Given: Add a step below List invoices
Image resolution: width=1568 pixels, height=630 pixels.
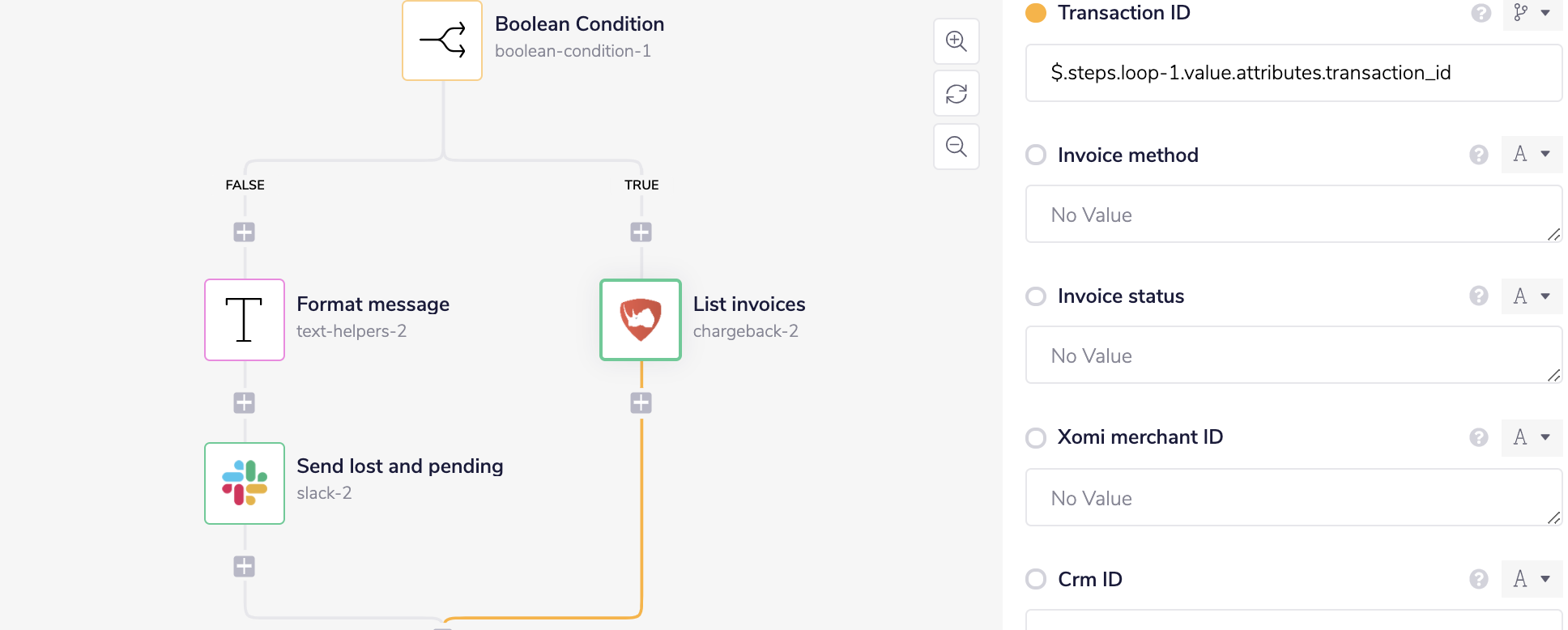Looking at the screenshot, I should 641,402.
